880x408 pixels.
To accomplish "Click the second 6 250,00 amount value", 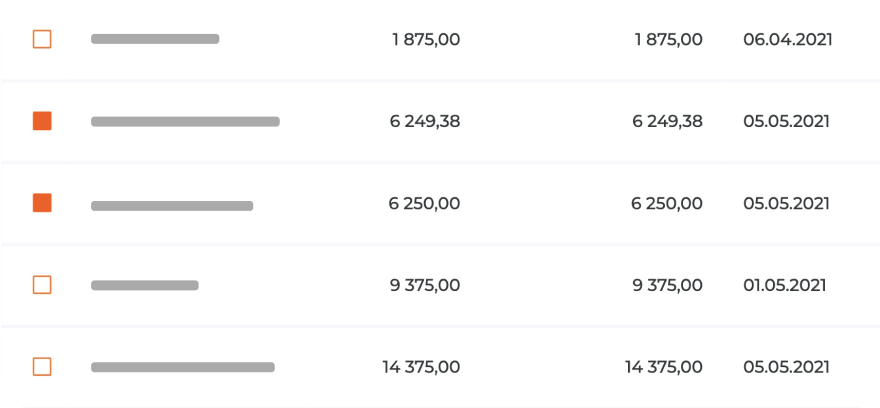I will click(667, 203).
